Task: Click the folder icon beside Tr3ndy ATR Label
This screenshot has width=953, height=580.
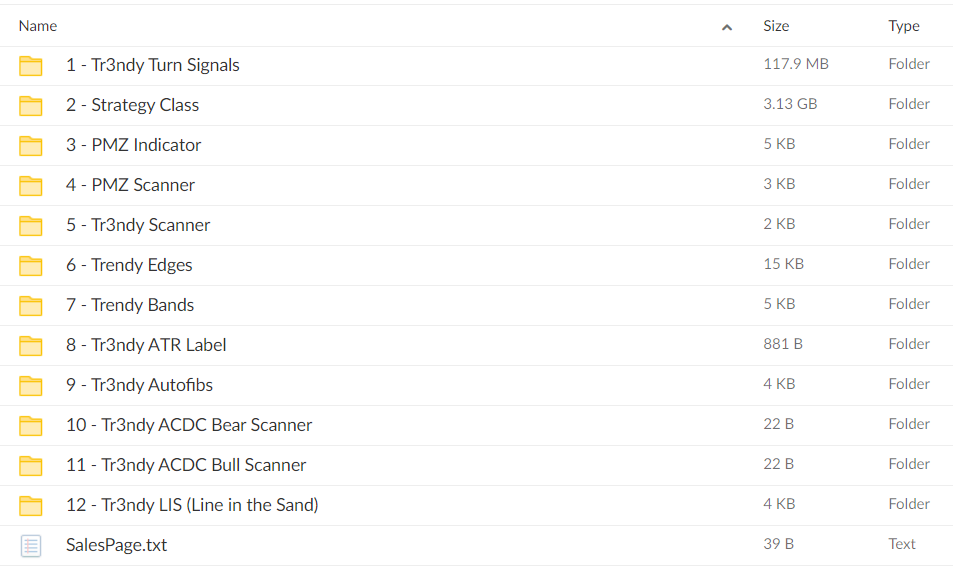Action: [x=31, y=346]
